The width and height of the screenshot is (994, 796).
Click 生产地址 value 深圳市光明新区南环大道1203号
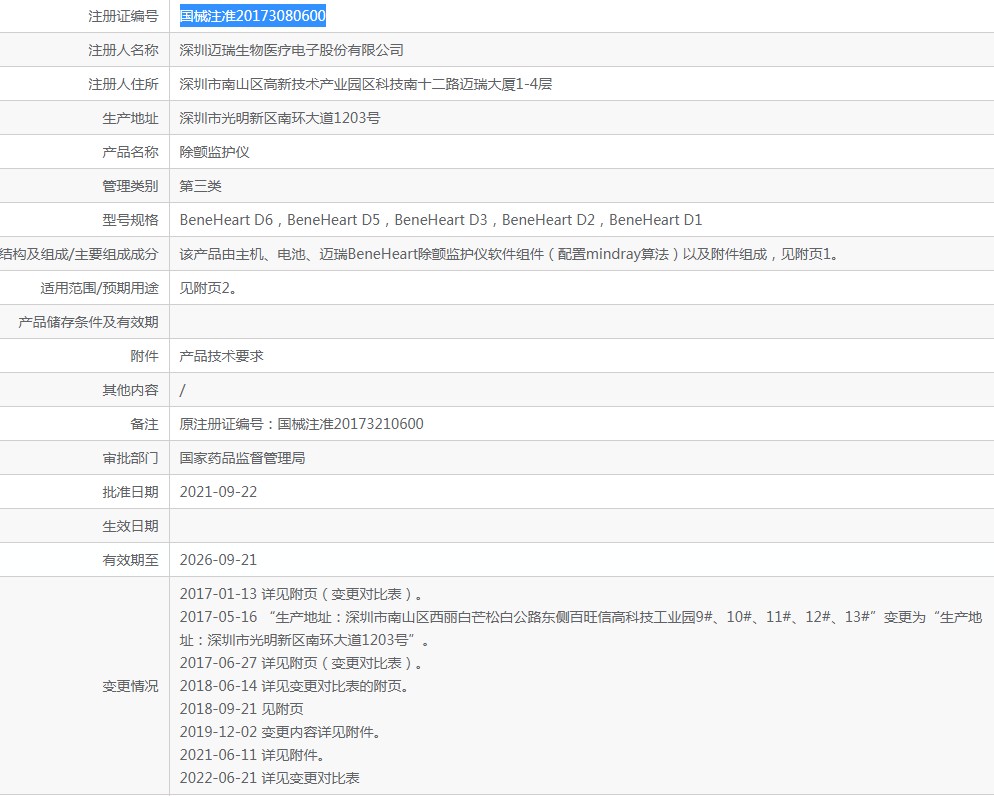pyautogui.click(x=280, y=119)
